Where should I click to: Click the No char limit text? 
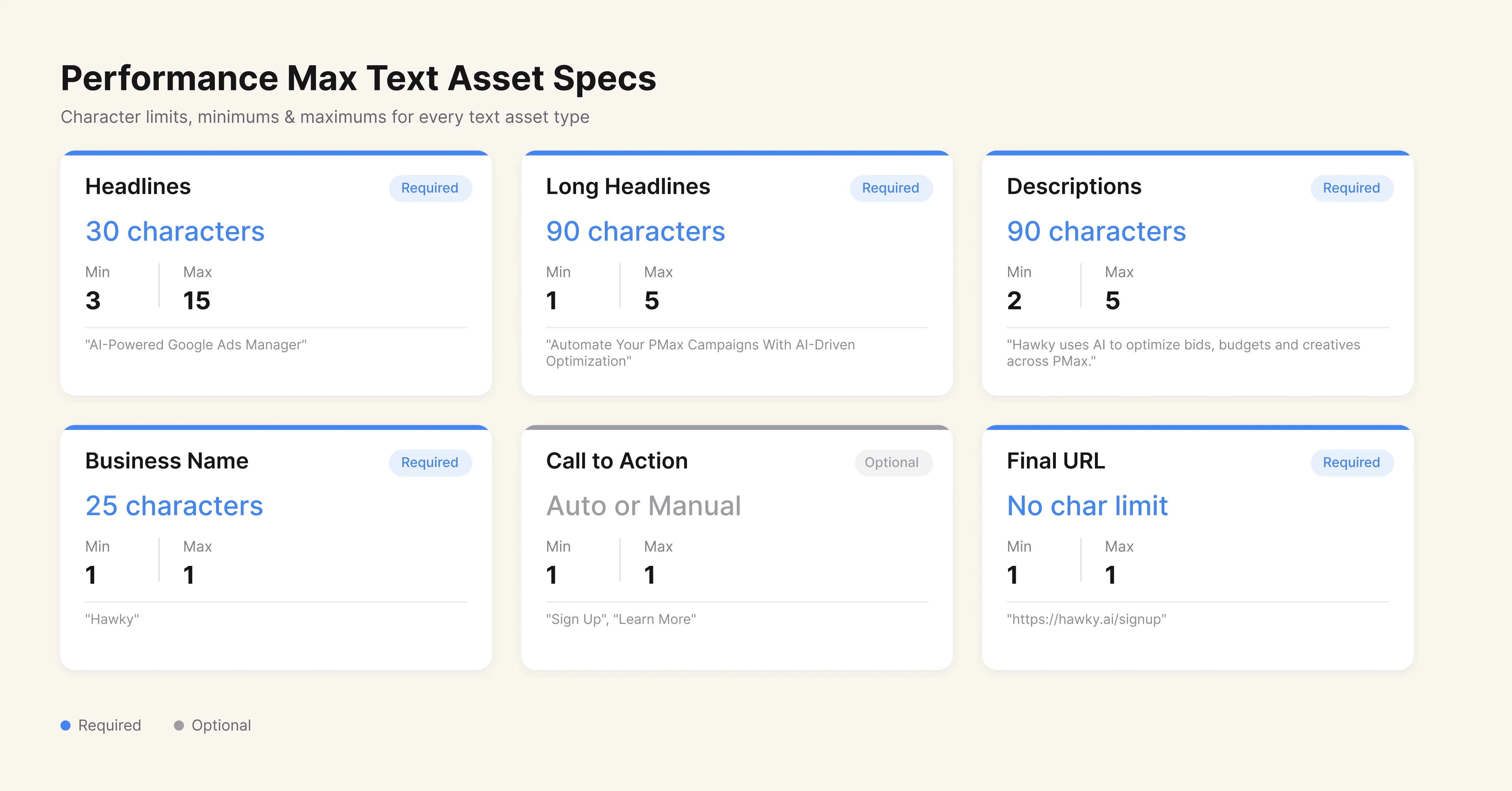1086,506
